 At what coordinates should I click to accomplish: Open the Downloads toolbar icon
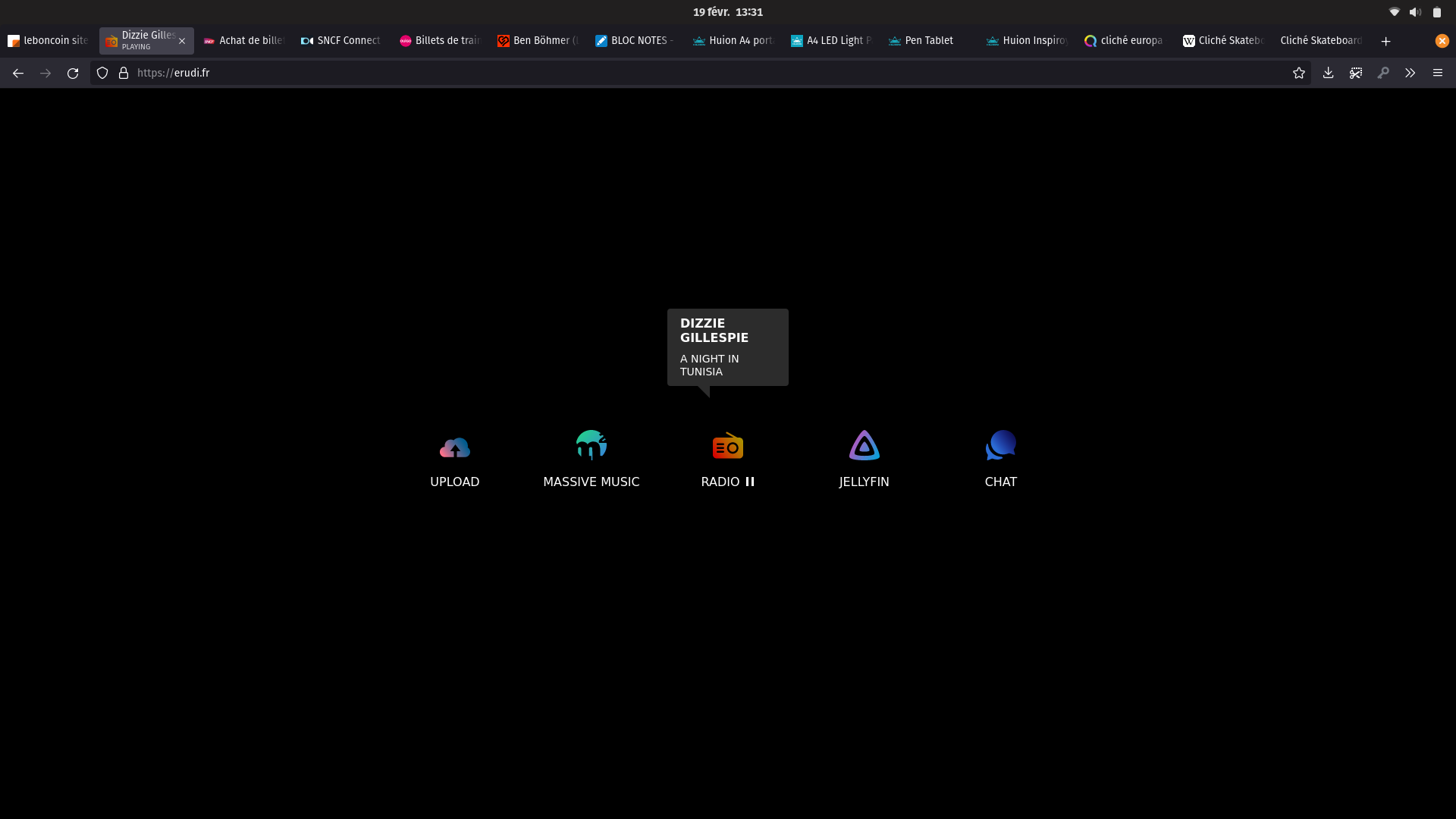[1328, 73]
